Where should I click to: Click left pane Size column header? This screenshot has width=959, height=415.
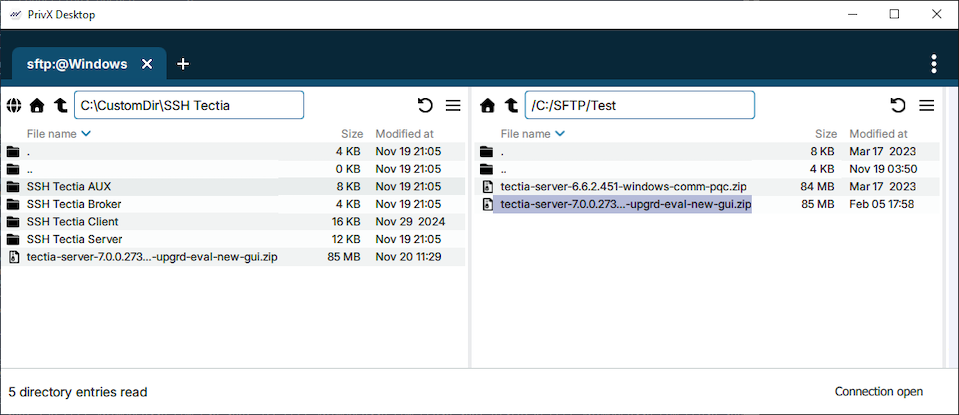[352, 134]
